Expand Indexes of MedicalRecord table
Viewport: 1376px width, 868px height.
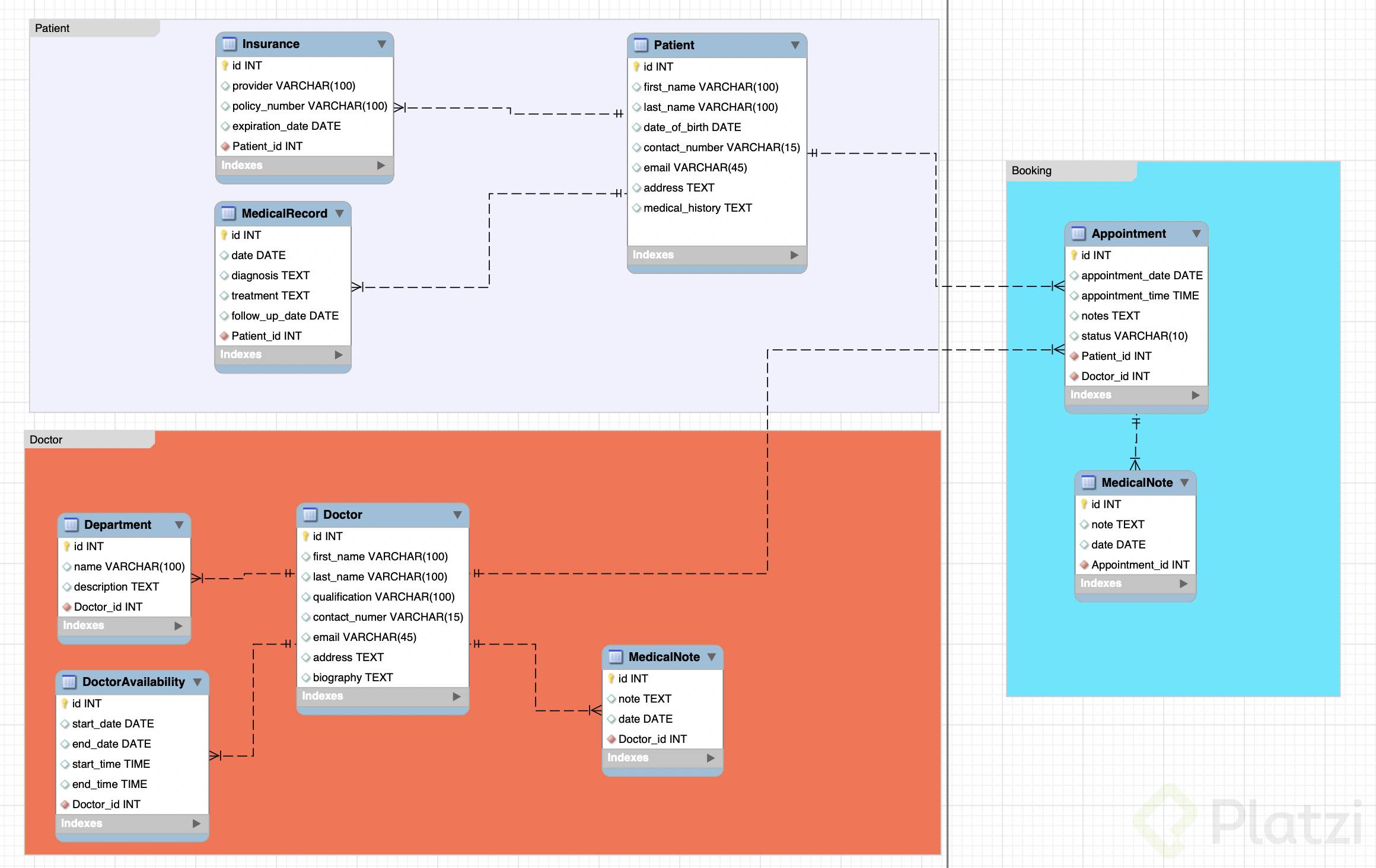[339, 355]
